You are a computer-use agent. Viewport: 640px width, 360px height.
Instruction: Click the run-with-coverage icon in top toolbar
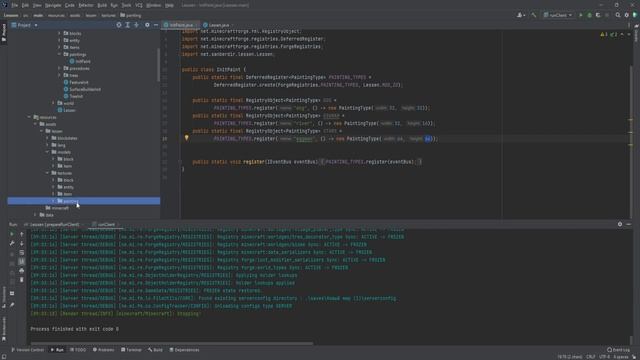pos(598,15)
